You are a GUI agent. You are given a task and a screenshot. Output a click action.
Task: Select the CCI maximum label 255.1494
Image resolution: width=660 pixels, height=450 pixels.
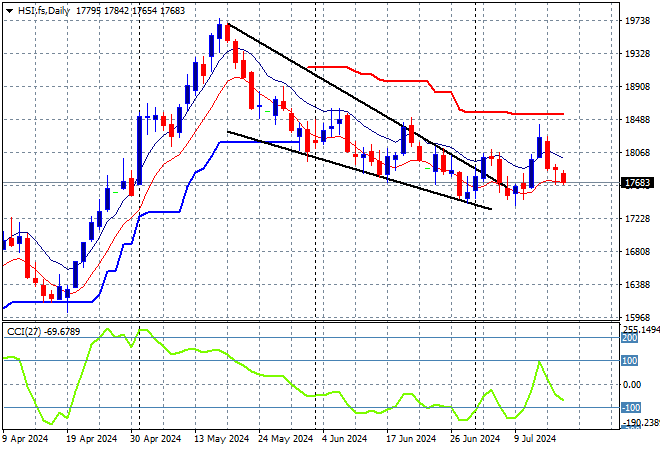point(641,329)
